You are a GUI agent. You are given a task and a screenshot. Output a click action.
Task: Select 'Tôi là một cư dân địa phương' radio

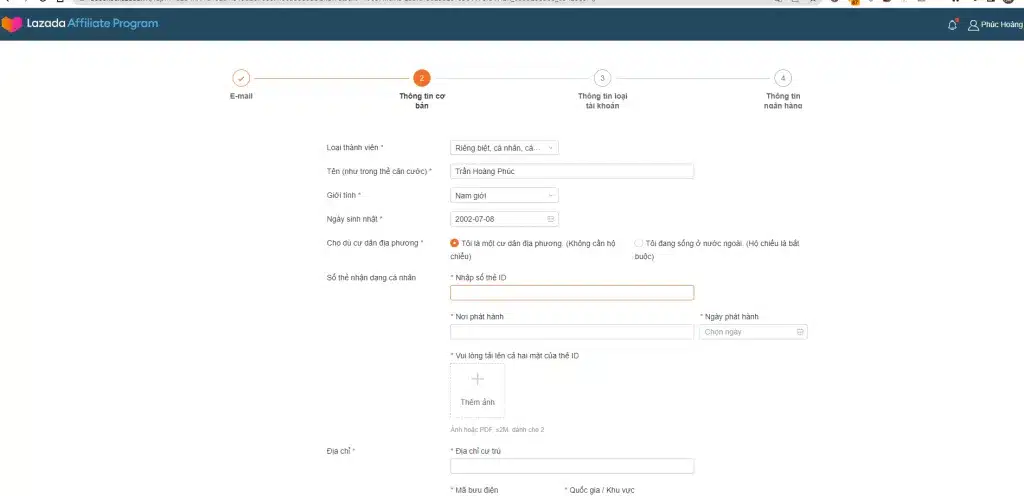pyautogui.click(x=455, y=243)
